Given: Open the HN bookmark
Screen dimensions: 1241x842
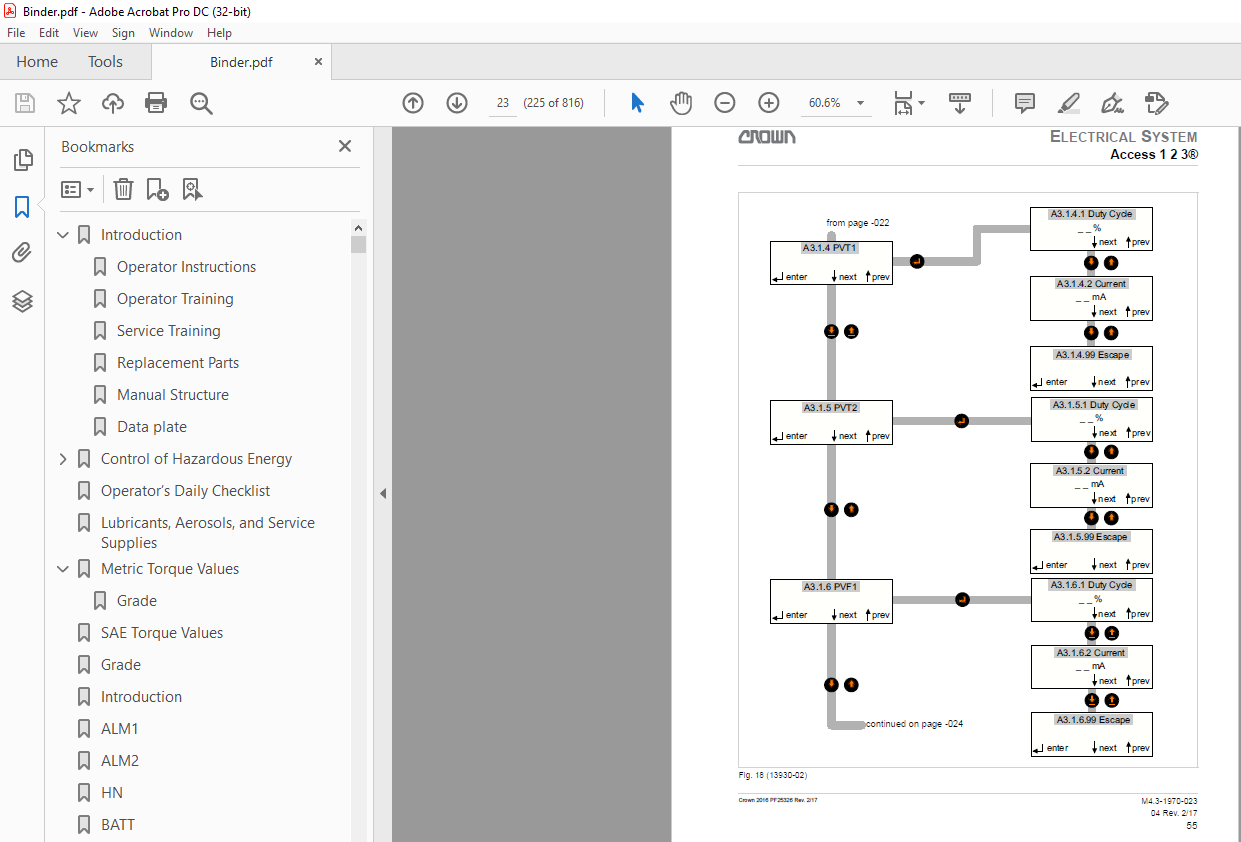Looking at the screenshot, I should click(112, 793).
